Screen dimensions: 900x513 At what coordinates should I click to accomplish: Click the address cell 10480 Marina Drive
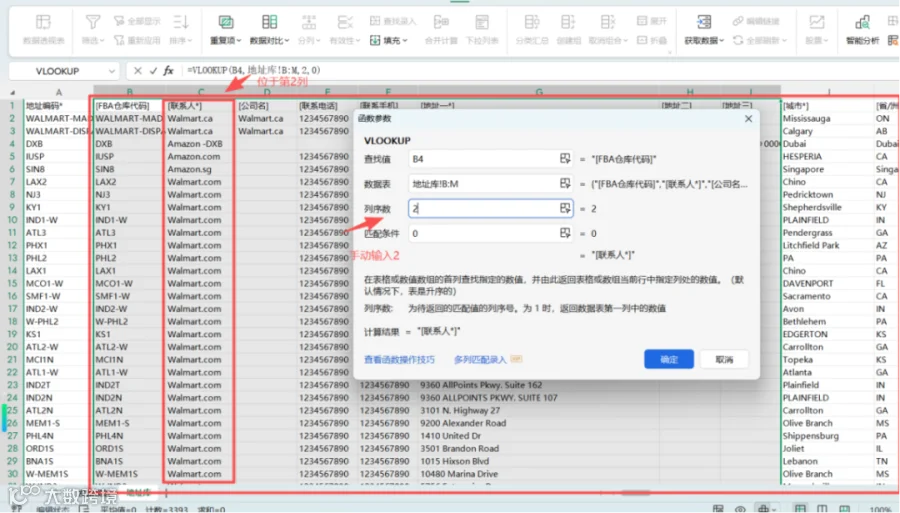(538, 474)
